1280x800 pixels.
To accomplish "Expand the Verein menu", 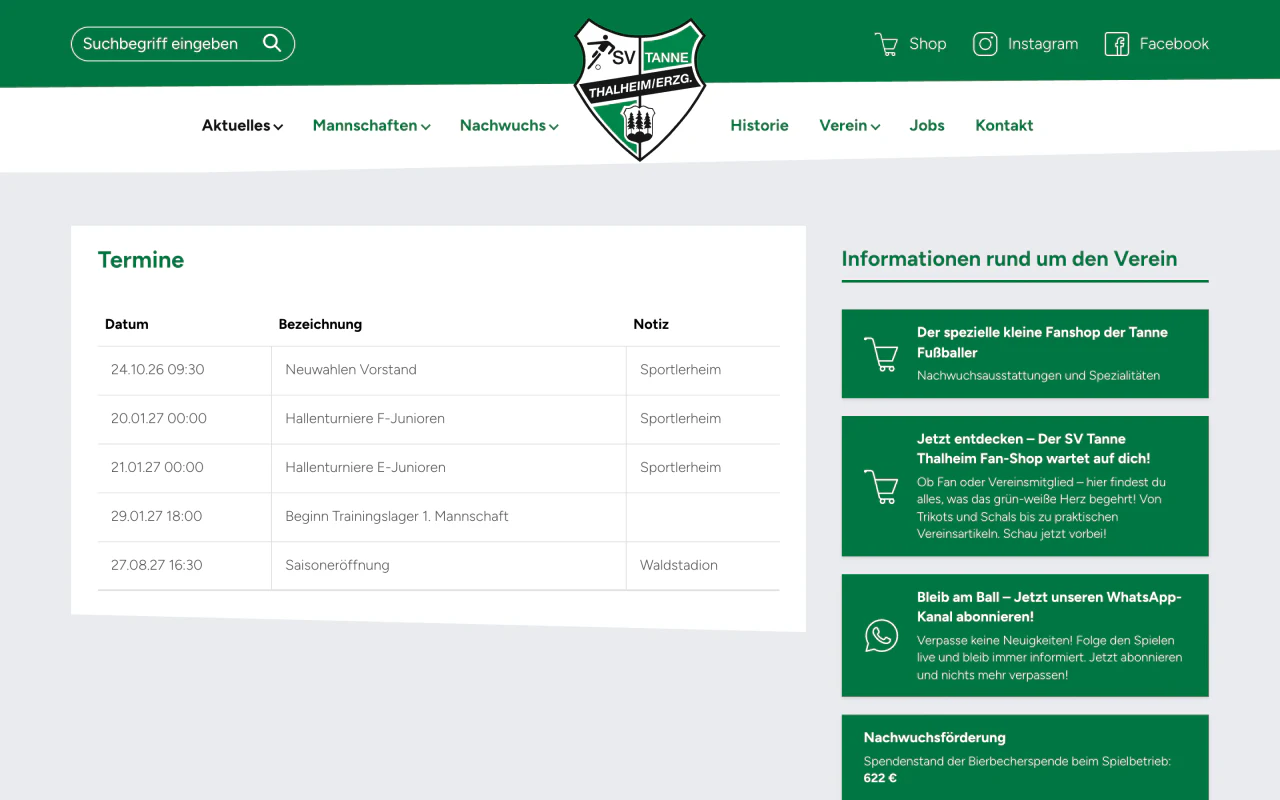I will [x=850, y=125].
